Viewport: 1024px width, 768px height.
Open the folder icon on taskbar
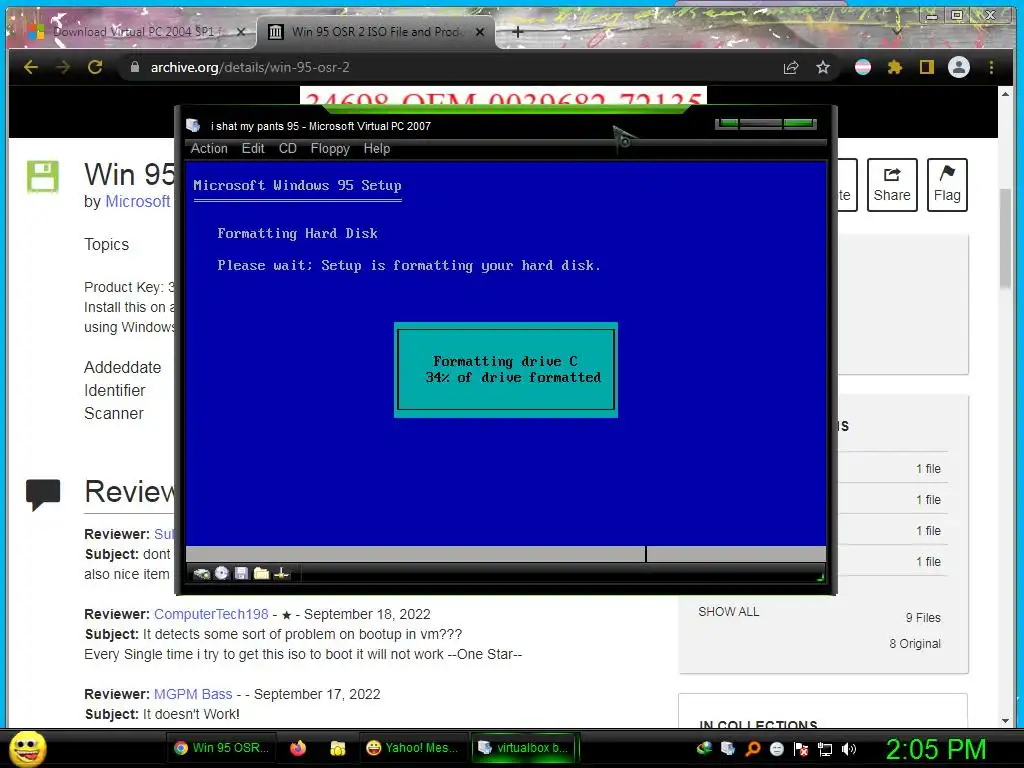[338, 748]
